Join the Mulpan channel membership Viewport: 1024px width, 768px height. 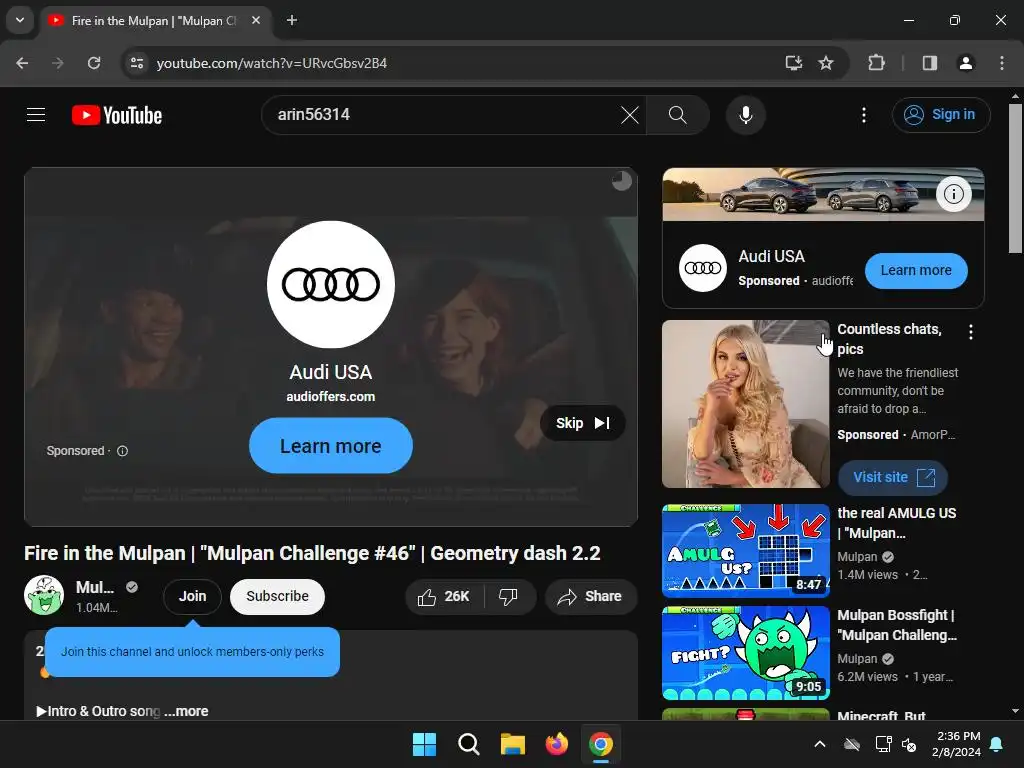pos(193,596)
